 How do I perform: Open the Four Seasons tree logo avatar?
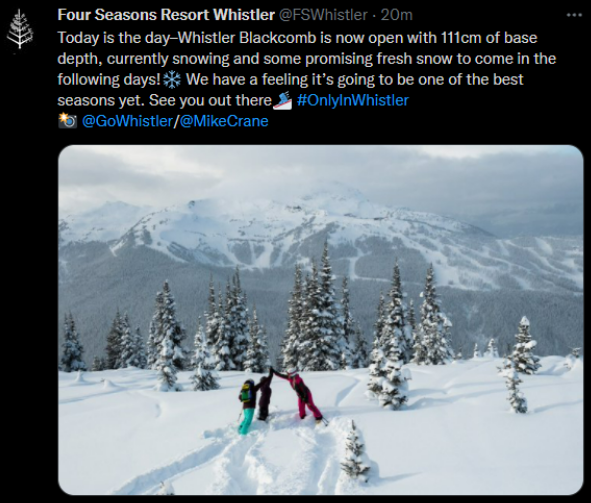coord(20,29)
